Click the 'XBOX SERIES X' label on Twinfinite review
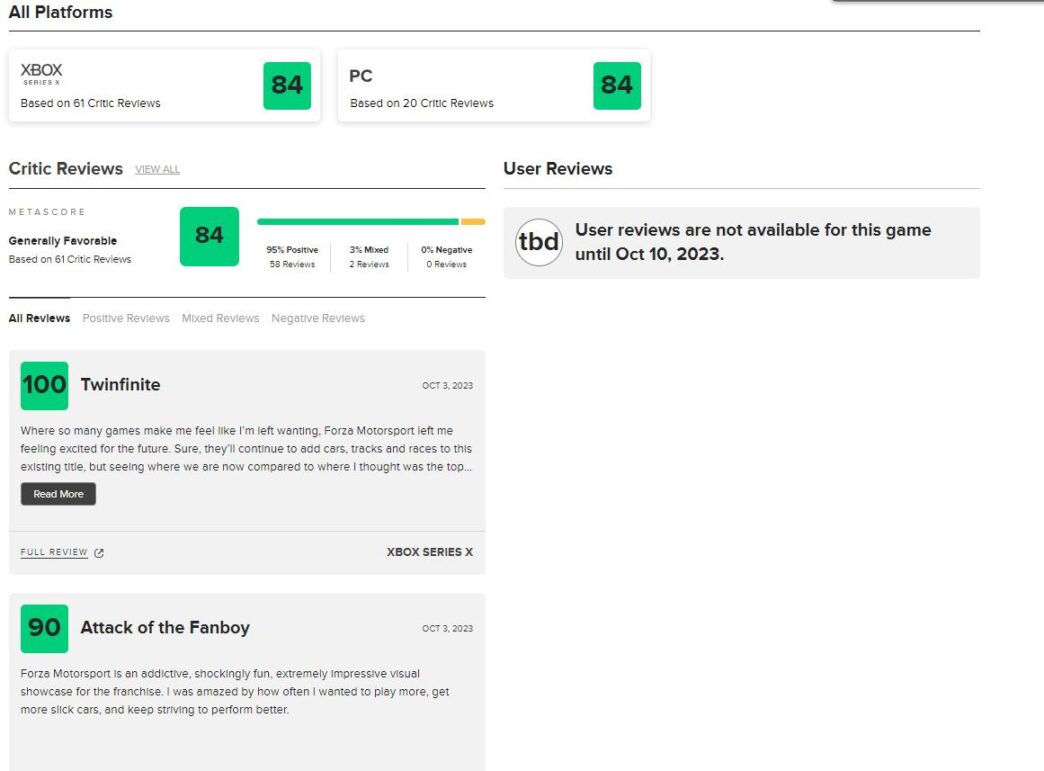Viewport: 1044px width, 771px height. point(430,552)
